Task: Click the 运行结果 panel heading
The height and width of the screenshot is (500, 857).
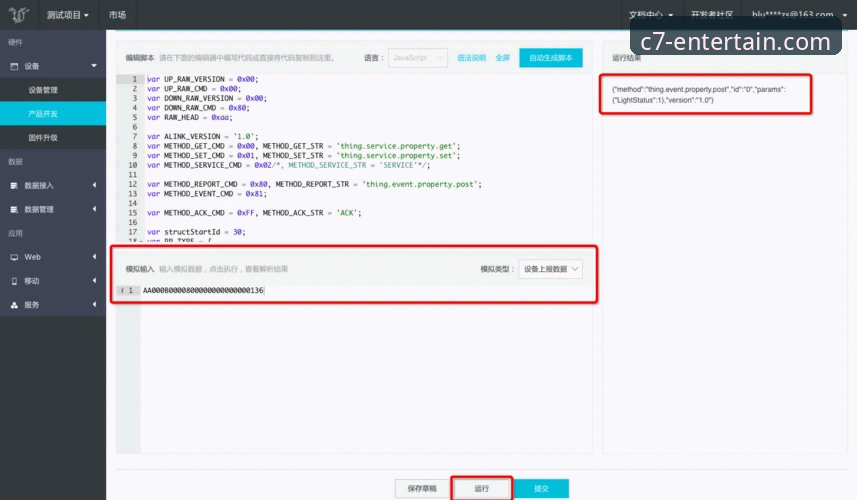Action: click(626, 58)
